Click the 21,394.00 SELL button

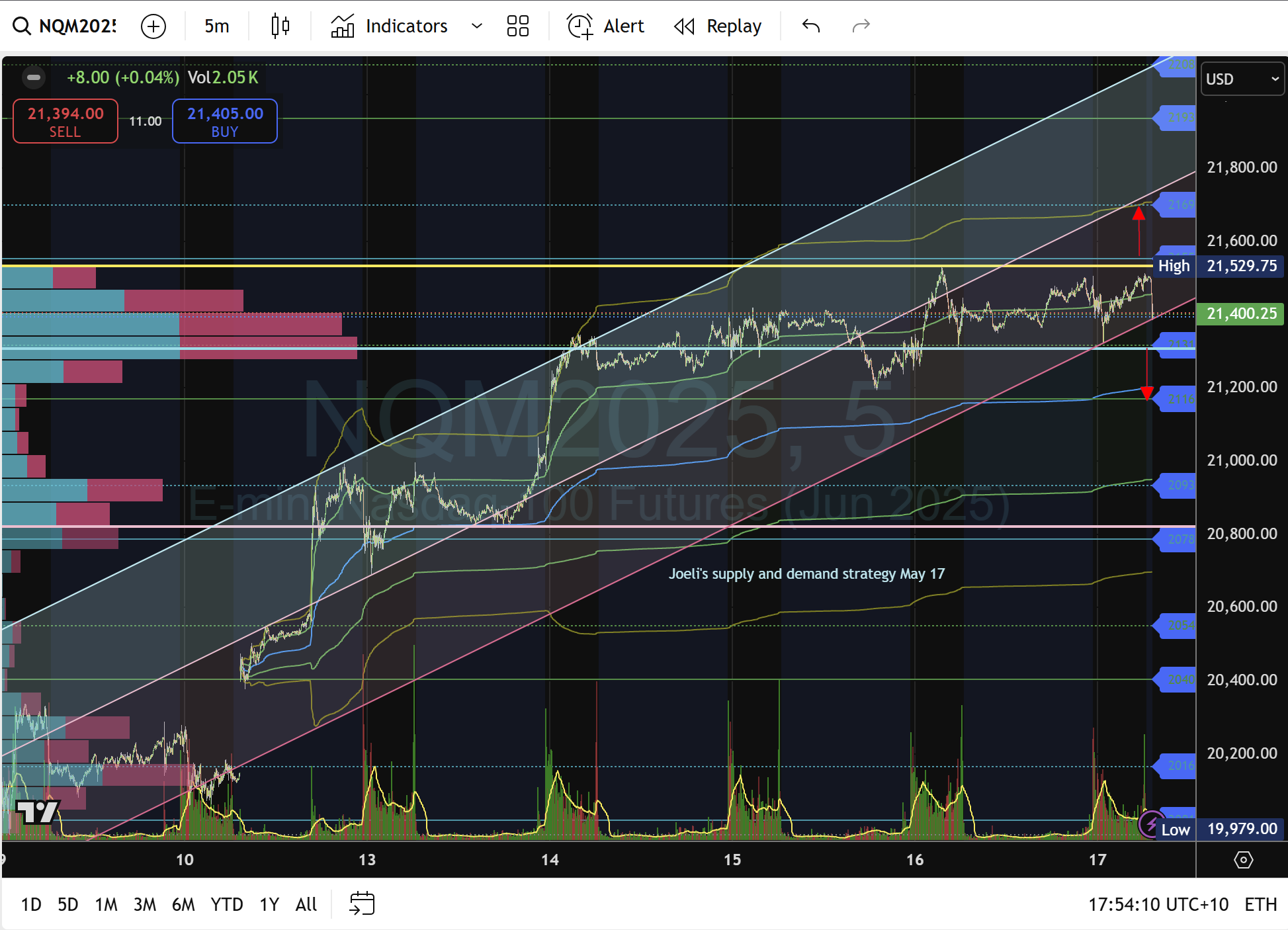(65, 121)
